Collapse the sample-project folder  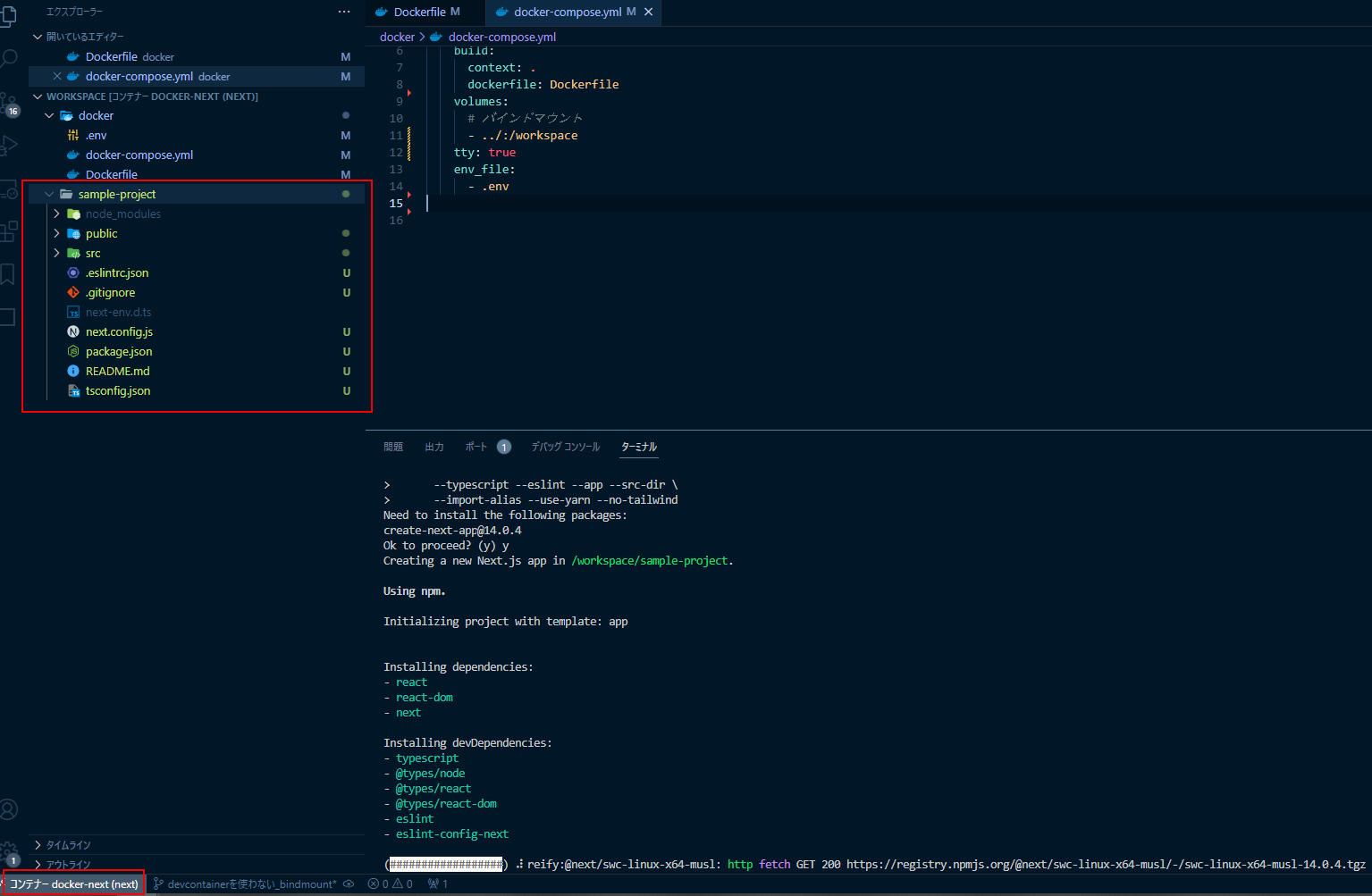pos(49,194)
